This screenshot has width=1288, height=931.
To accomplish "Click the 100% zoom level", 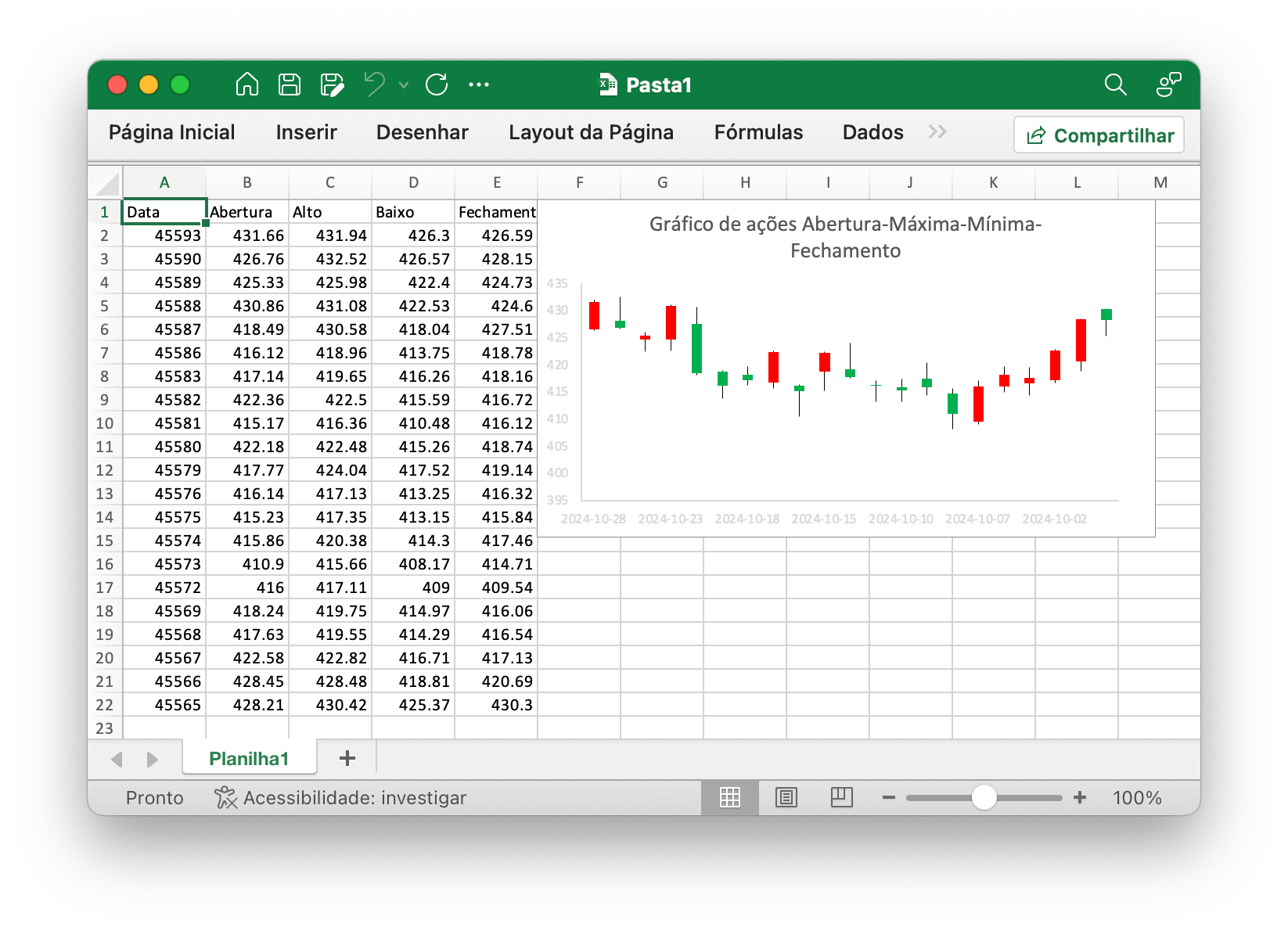I will click(1137, 798).
